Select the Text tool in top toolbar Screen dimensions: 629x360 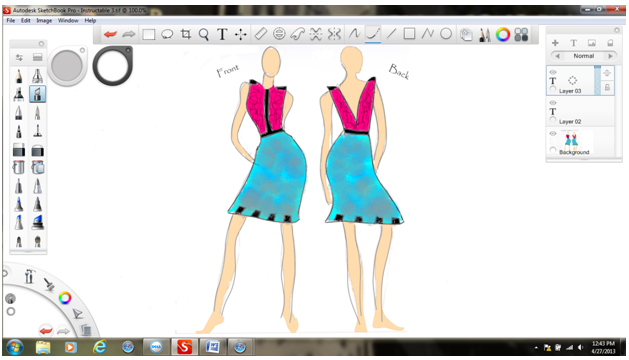click(222, 35)
